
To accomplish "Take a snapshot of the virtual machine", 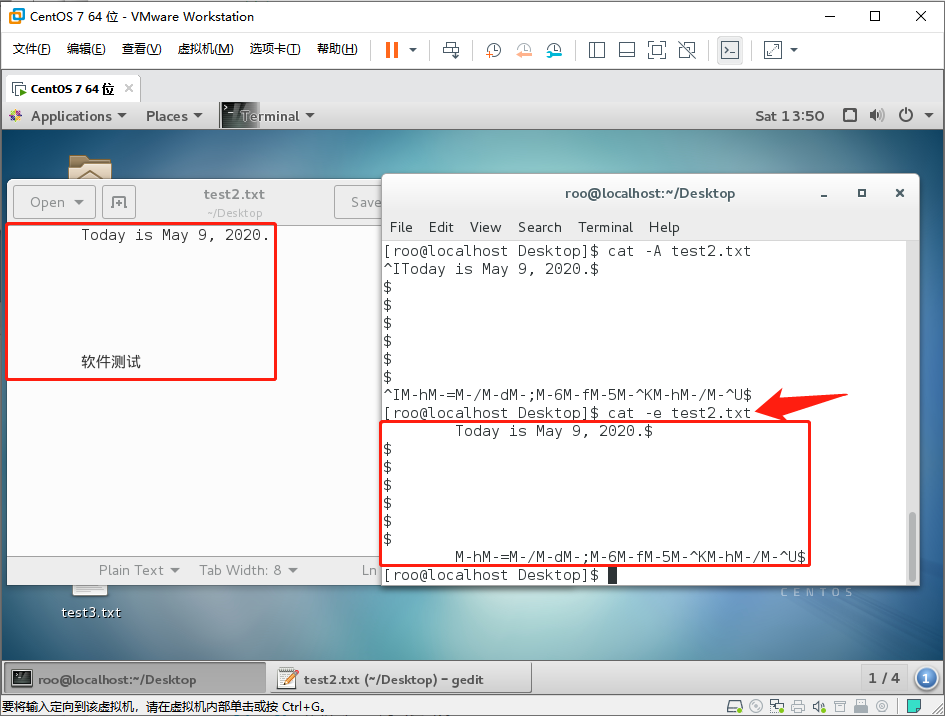I will (493, 50).
